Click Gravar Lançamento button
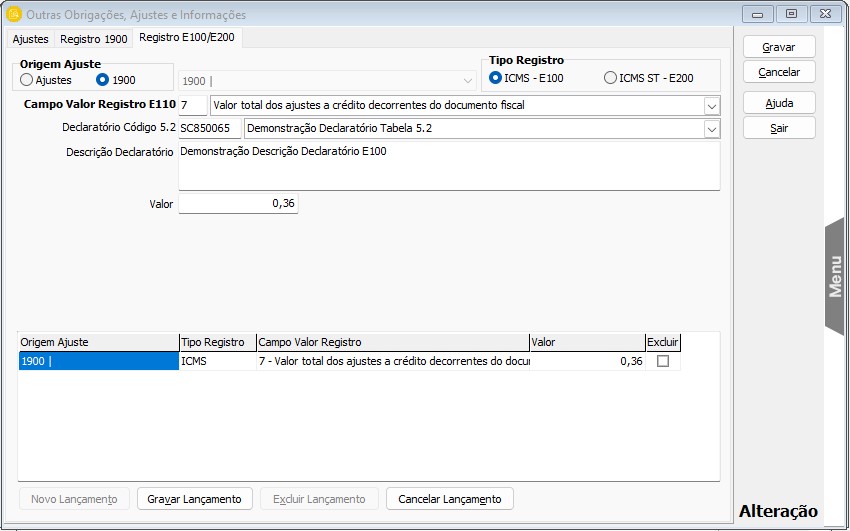The height and width of the screenshot is (531, 850). (194, 499)
